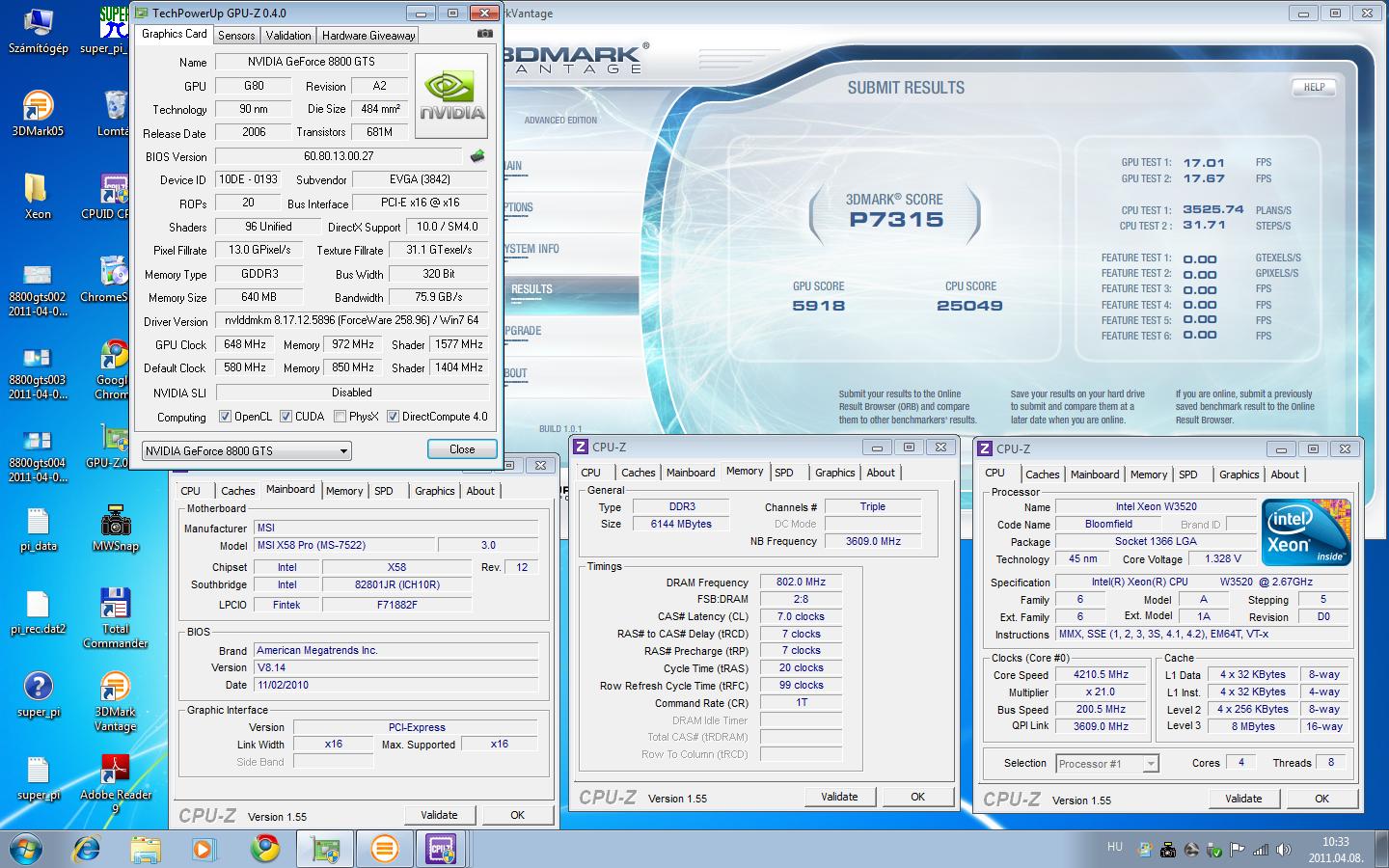Switch to the Sensors tab in GPU-Z

236,35
